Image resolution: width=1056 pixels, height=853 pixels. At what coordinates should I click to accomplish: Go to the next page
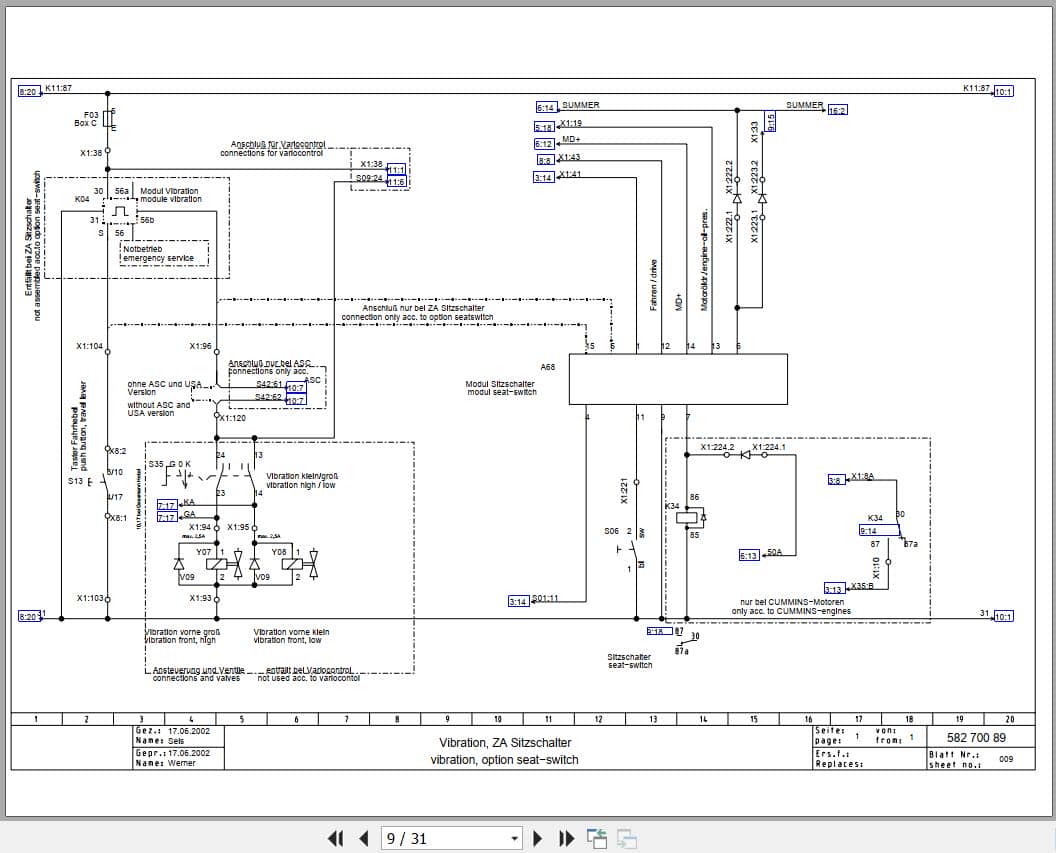[537, 838]
